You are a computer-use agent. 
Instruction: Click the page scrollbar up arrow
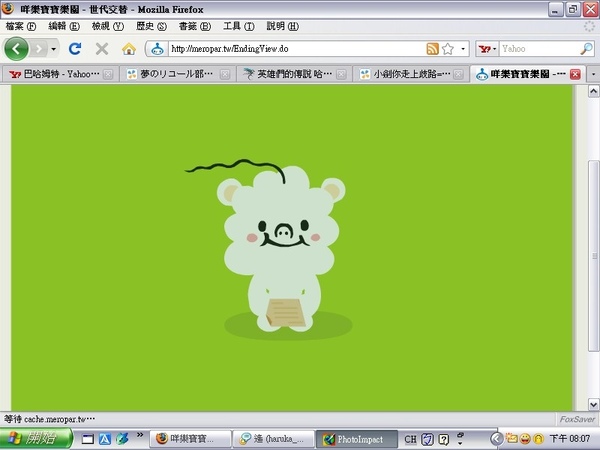pos(593,91)
